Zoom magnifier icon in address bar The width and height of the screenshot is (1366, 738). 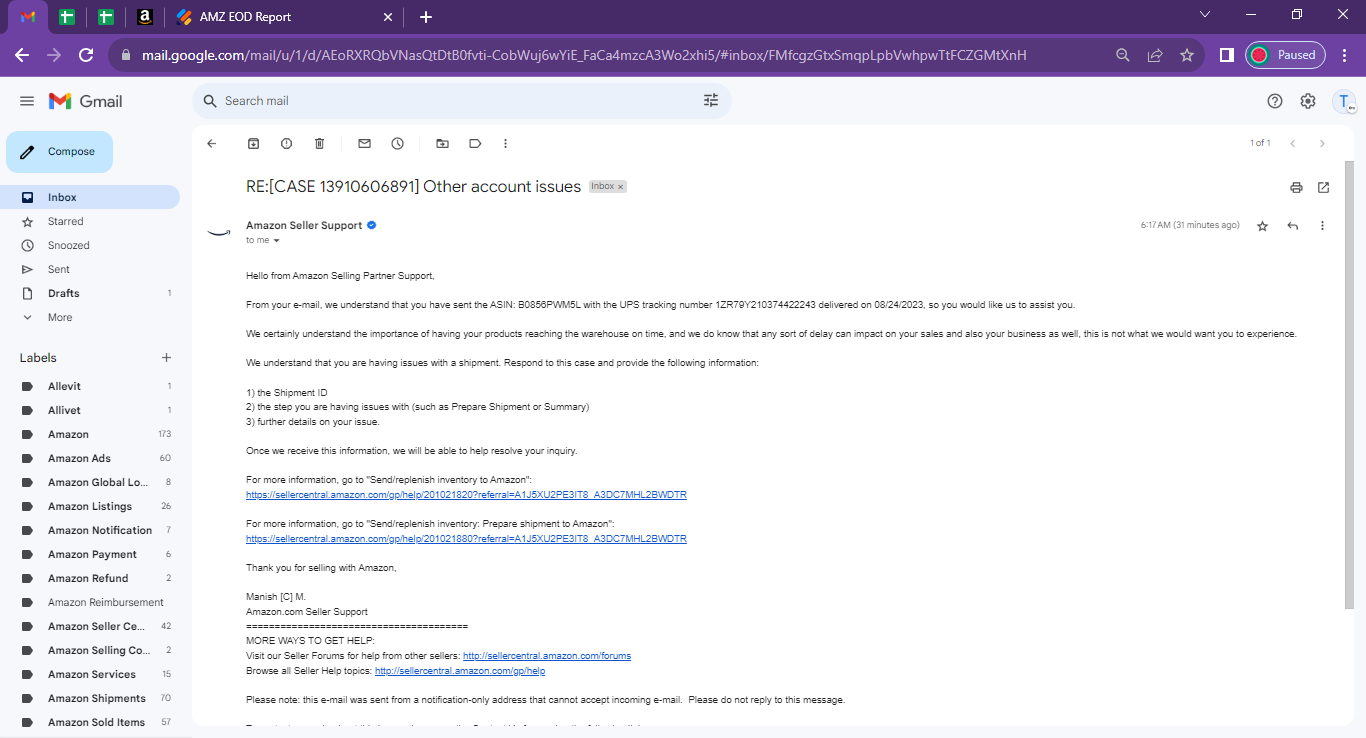point(1123,55)
